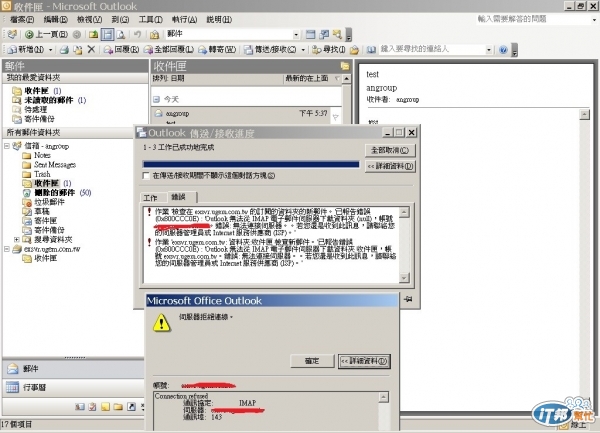The height and width of the screenshot is (433, 600).
Task: Select 未讀取的郵件 in favorite folders
Action: pos(49,100)
